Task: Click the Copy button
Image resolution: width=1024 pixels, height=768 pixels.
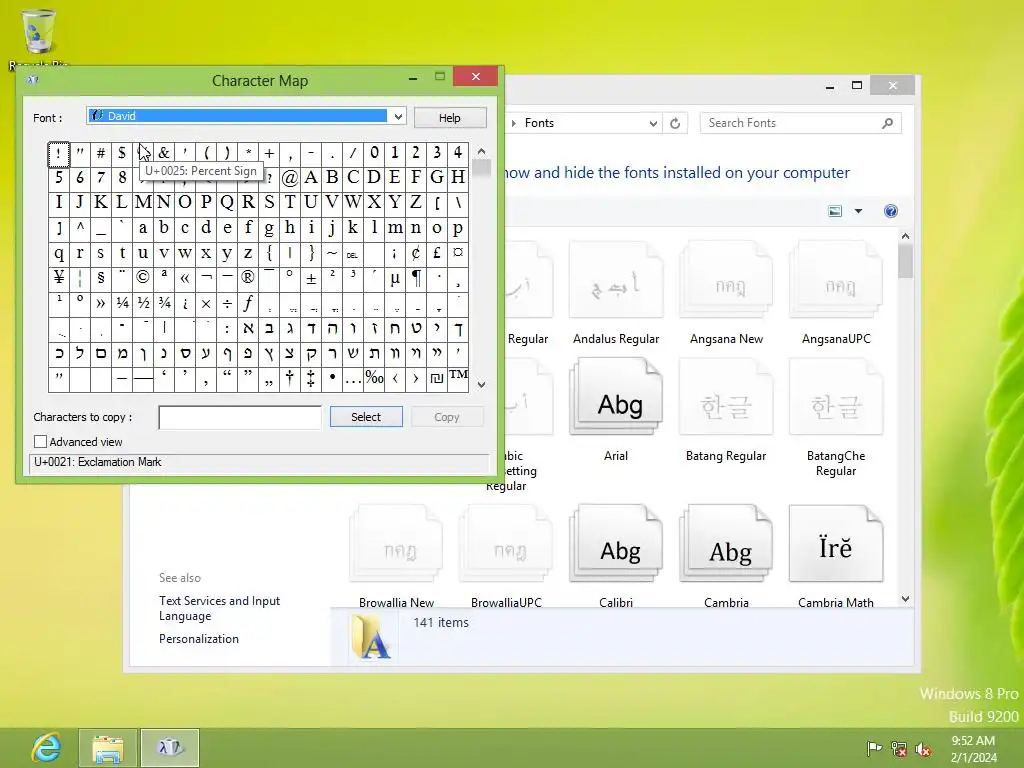Action: (447, 417)
